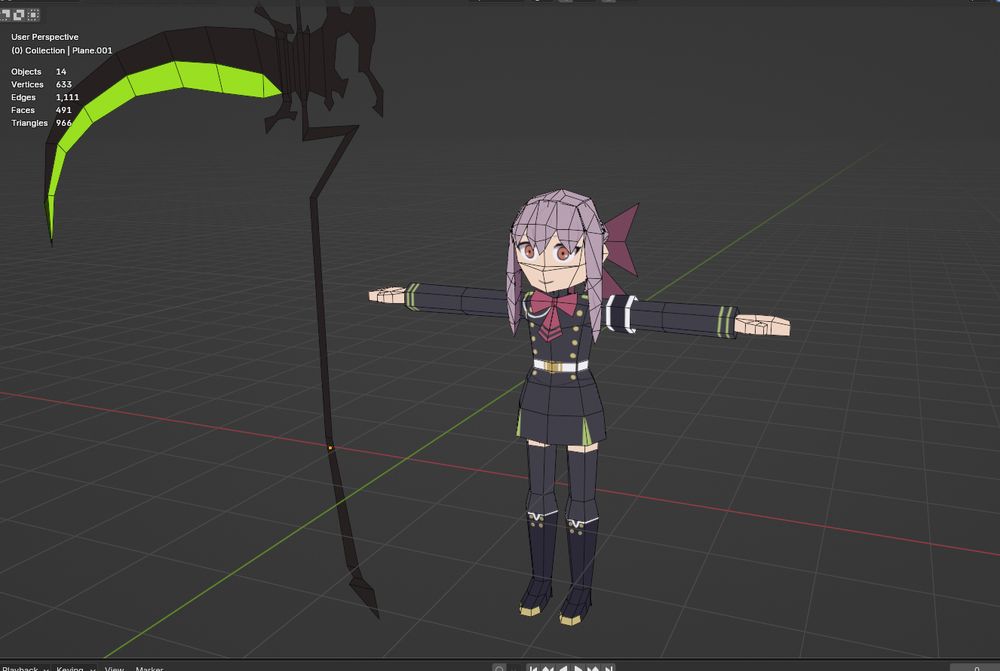
Task: Open the Playback dropdown in the timeline
Action: click(24, 668)
